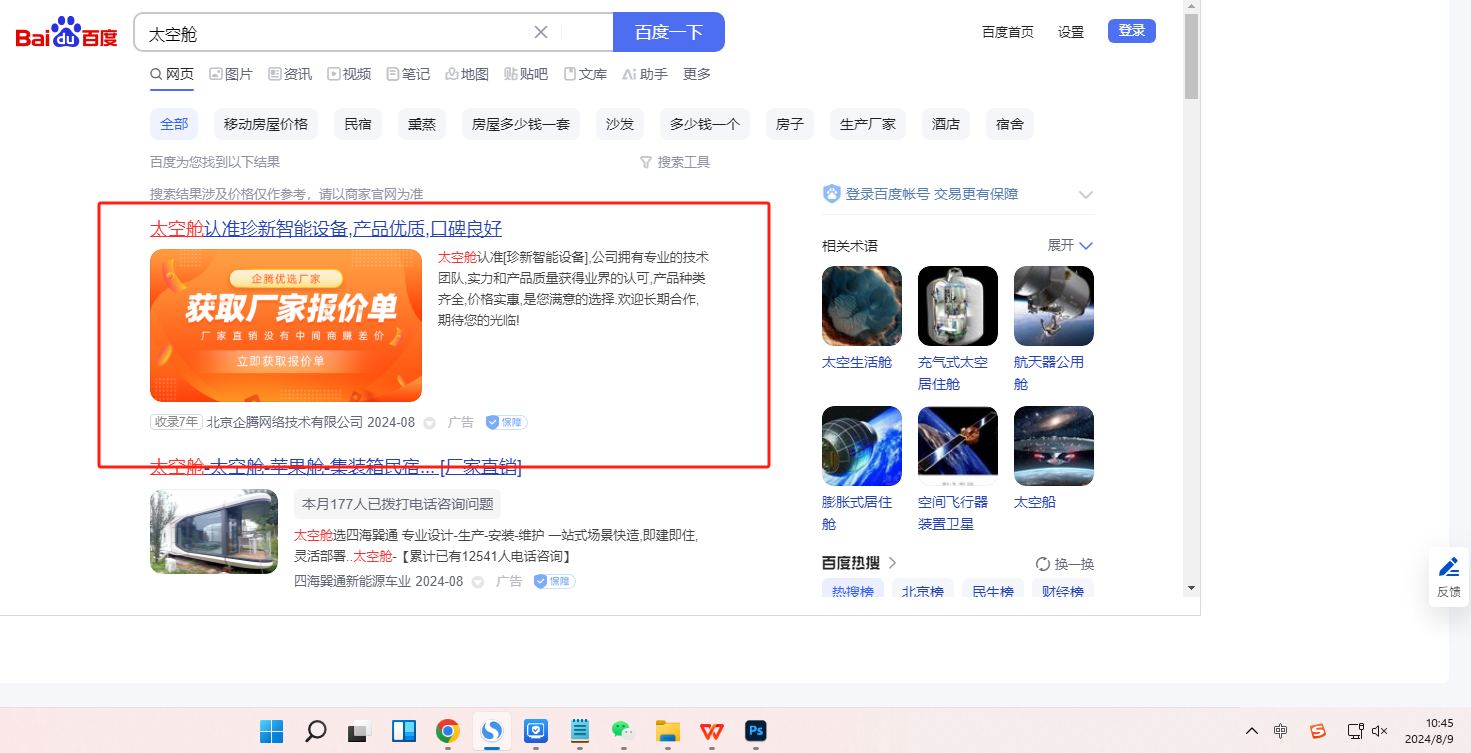
Task: Open the 搜索工具 filter options
Action: (x=675, y=162)
